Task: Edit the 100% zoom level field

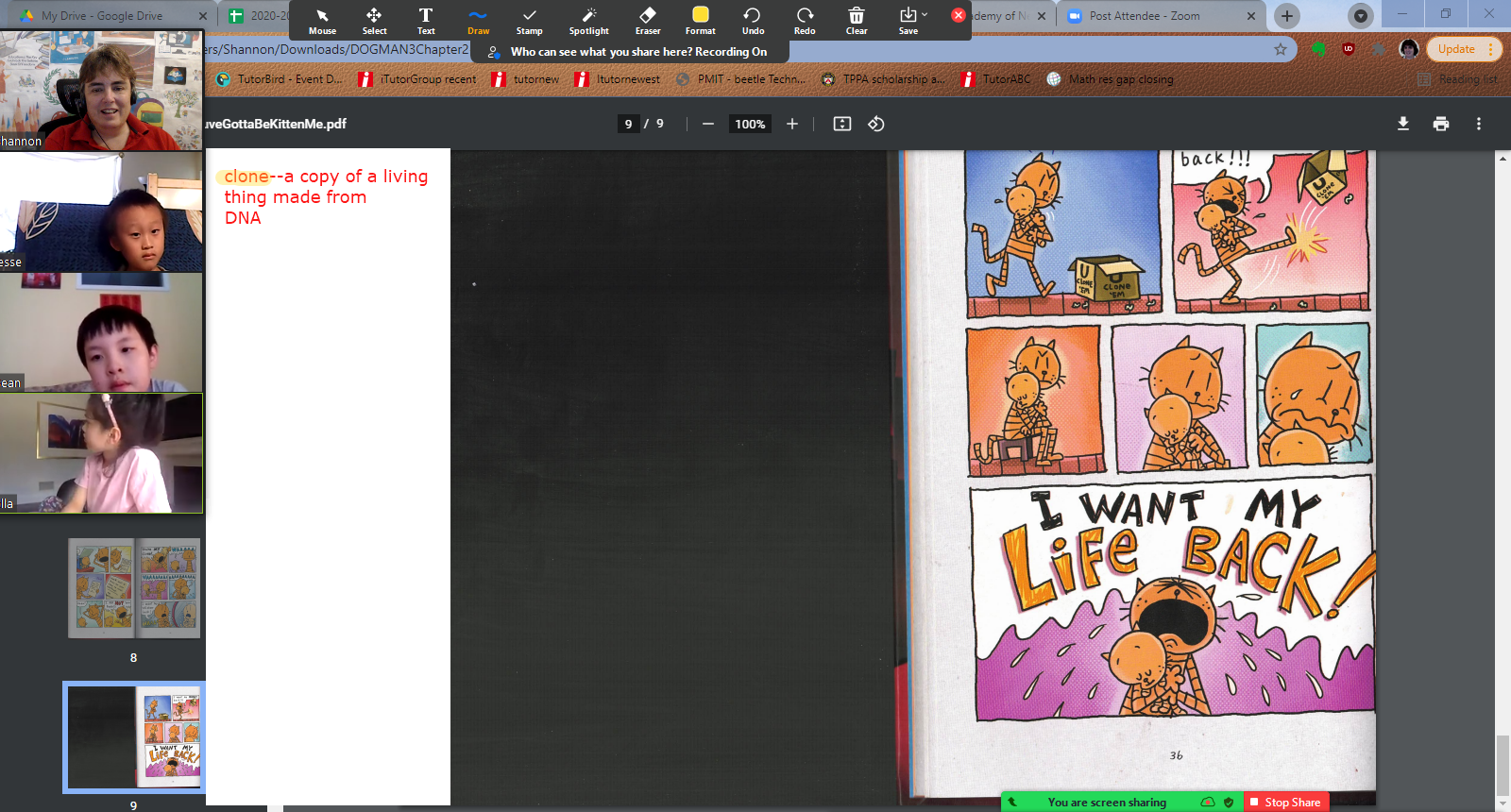Action: (750, 124)
